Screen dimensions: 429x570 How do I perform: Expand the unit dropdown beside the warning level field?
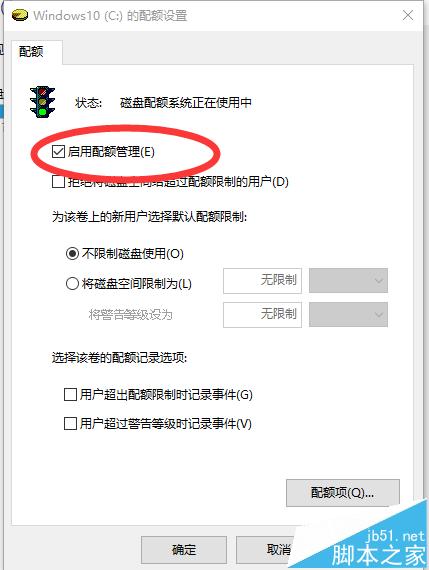pos(348,314)
